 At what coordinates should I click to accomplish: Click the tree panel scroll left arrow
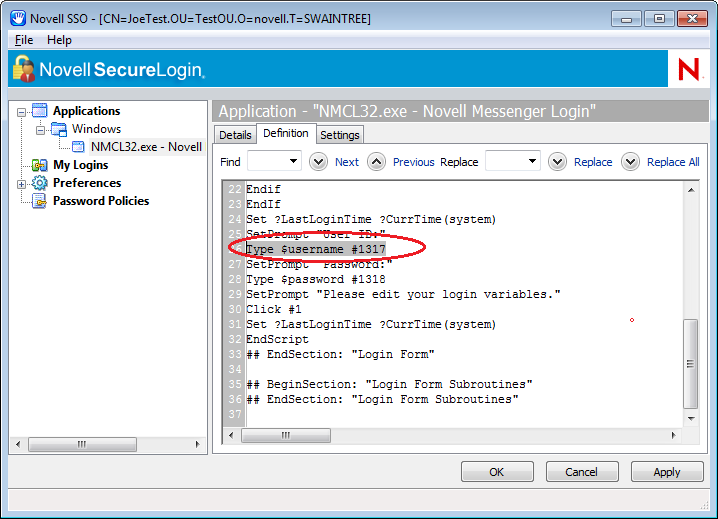pos(18,444)
